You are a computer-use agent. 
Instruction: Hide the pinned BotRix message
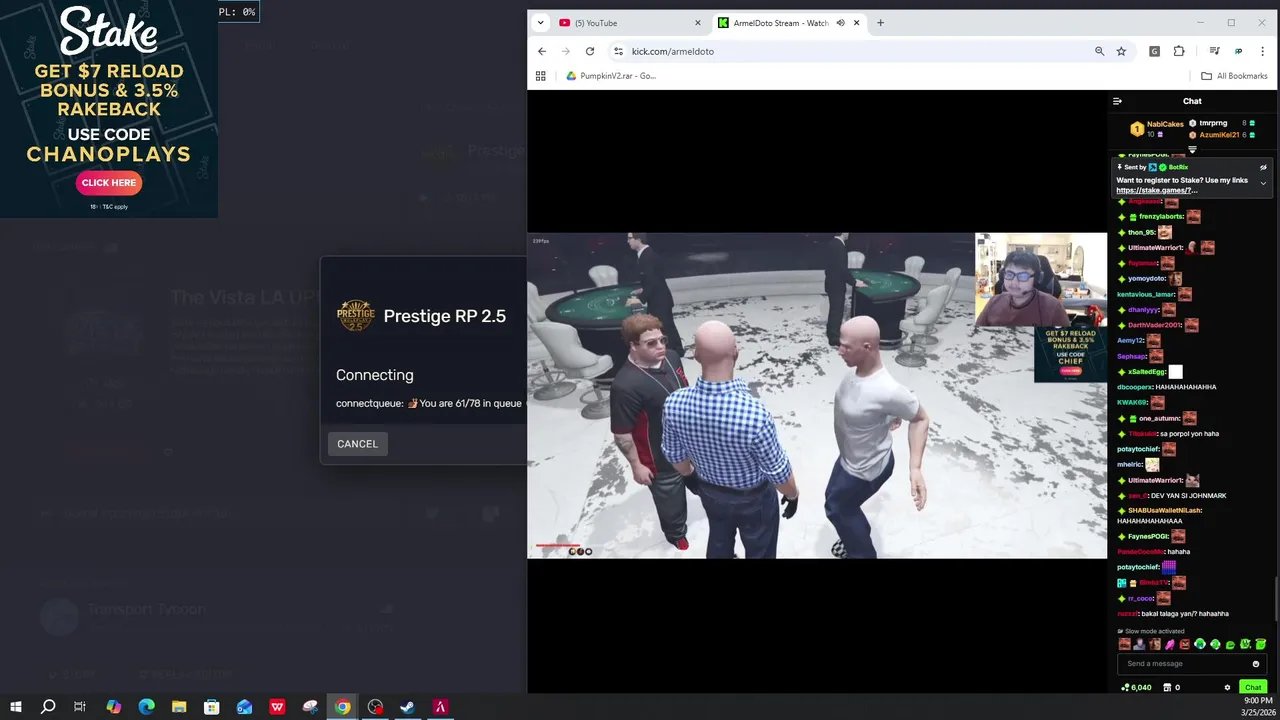(1263, 168)
